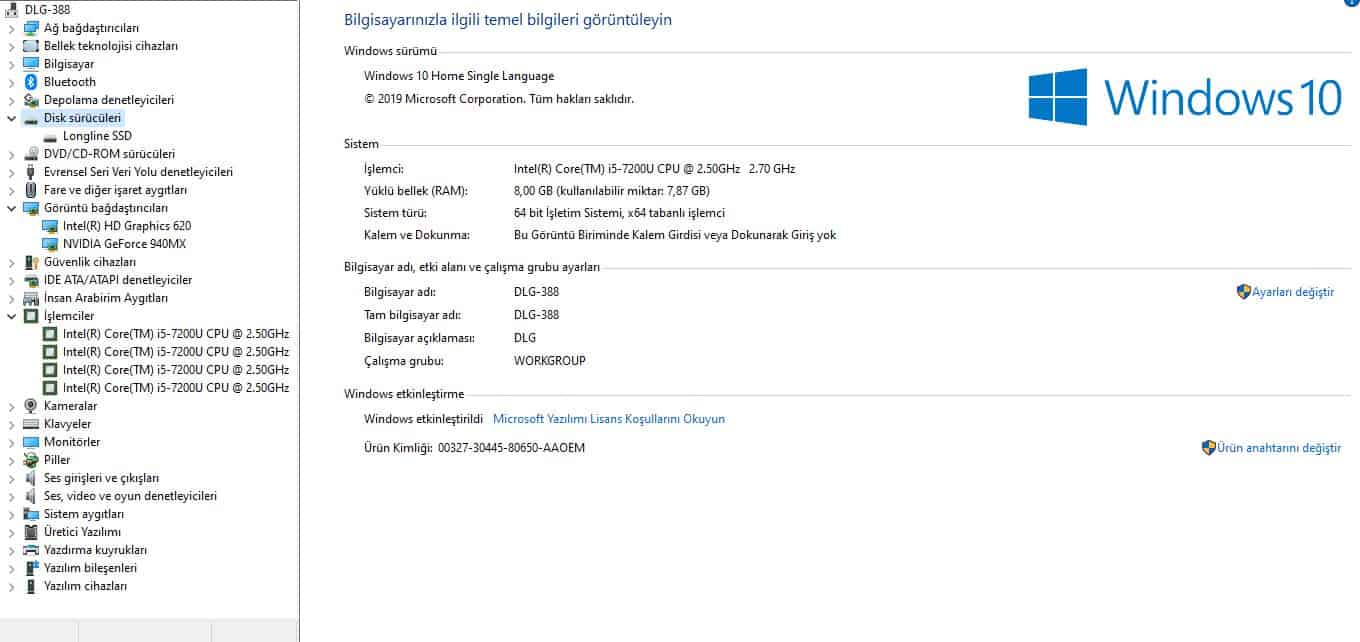Click the Yazılım bileşenleri icon
Screen dimensions: 1360x642
click(31, 568)
